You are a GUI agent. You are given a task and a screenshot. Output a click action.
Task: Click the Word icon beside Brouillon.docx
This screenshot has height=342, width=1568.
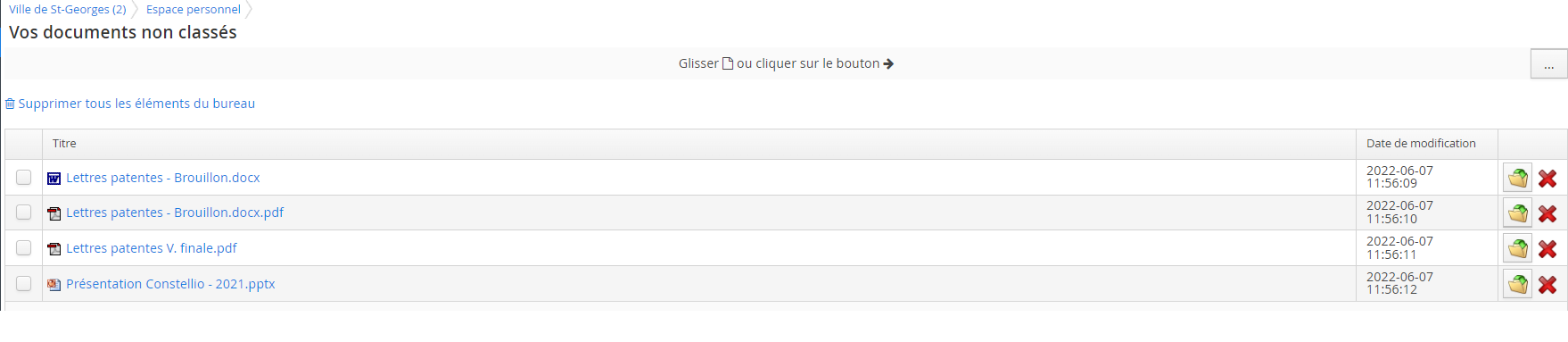[x=54, y=179]
